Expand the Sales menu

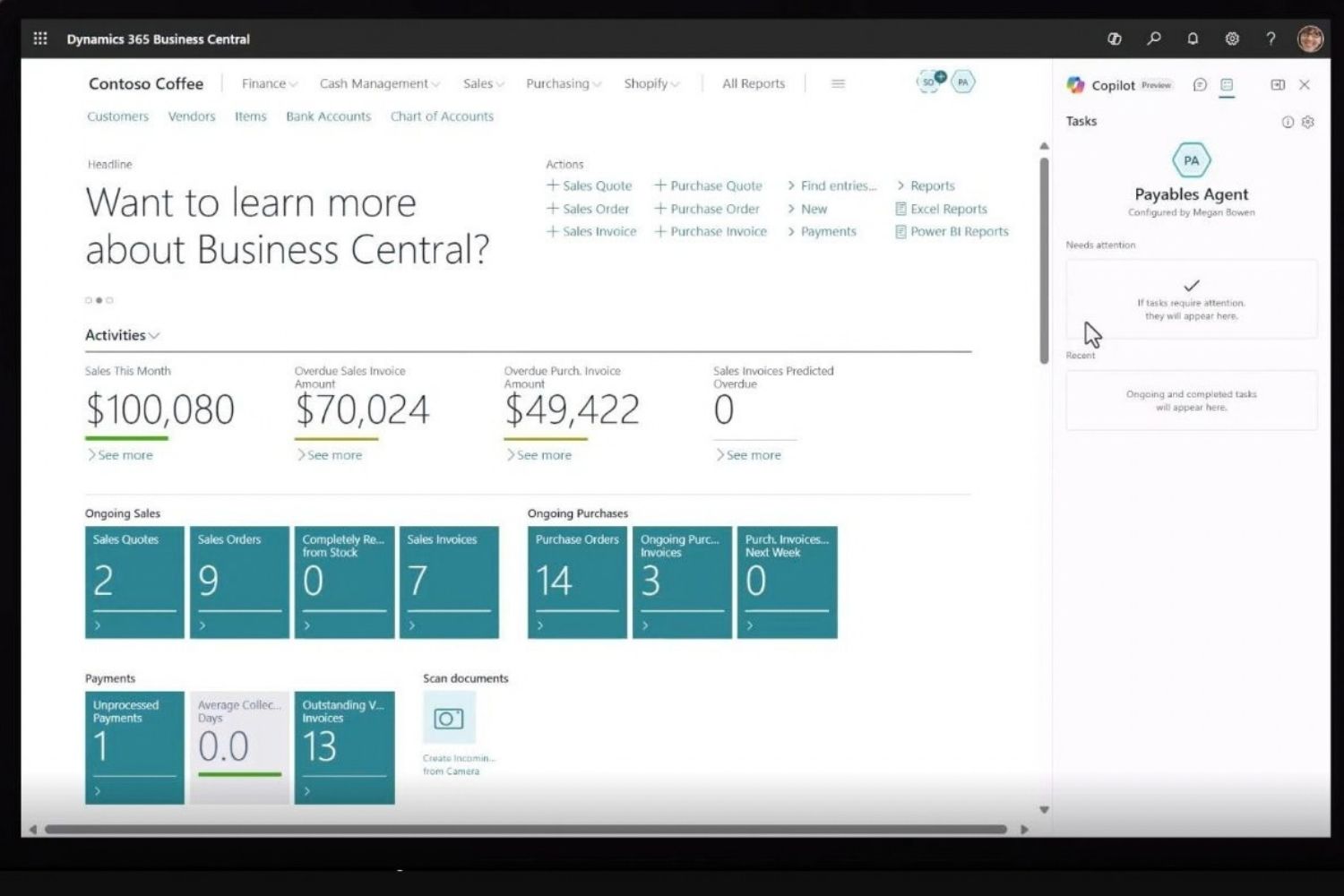484,83
